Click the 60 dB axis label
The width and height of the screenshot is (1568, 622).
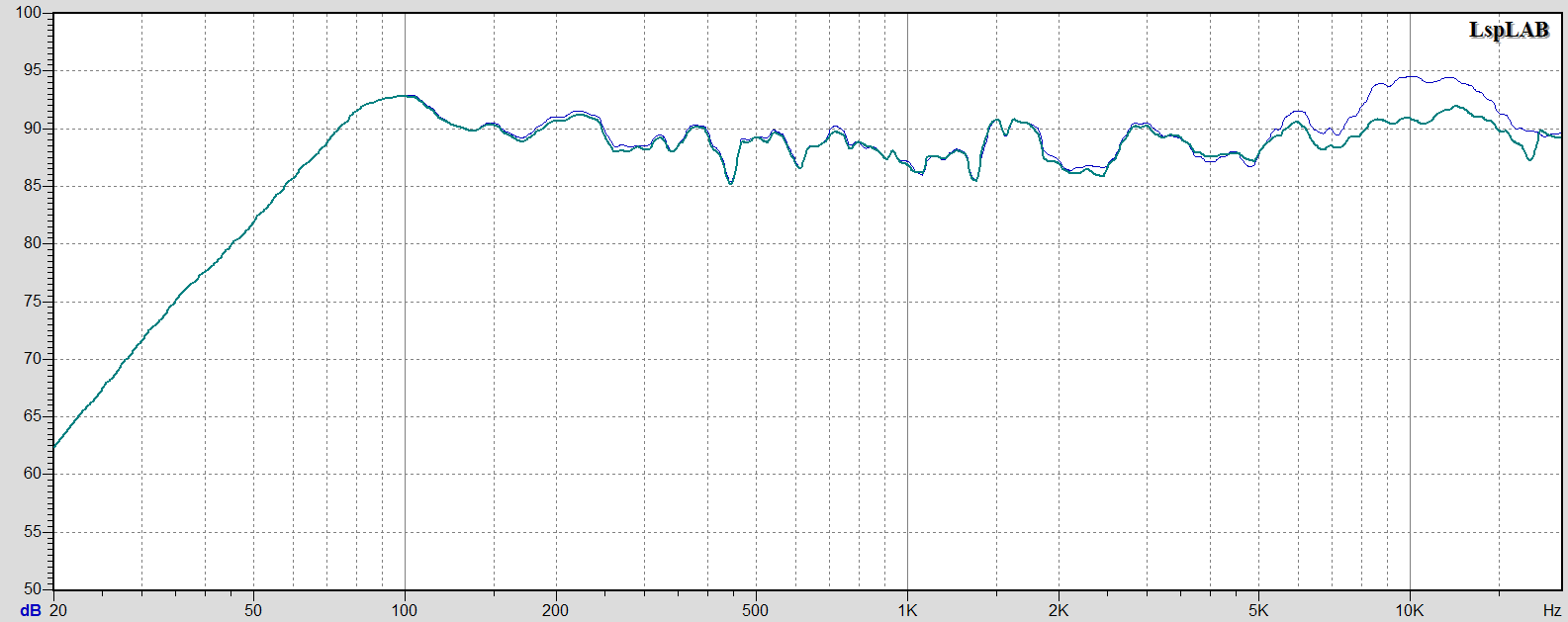(33, 474)
